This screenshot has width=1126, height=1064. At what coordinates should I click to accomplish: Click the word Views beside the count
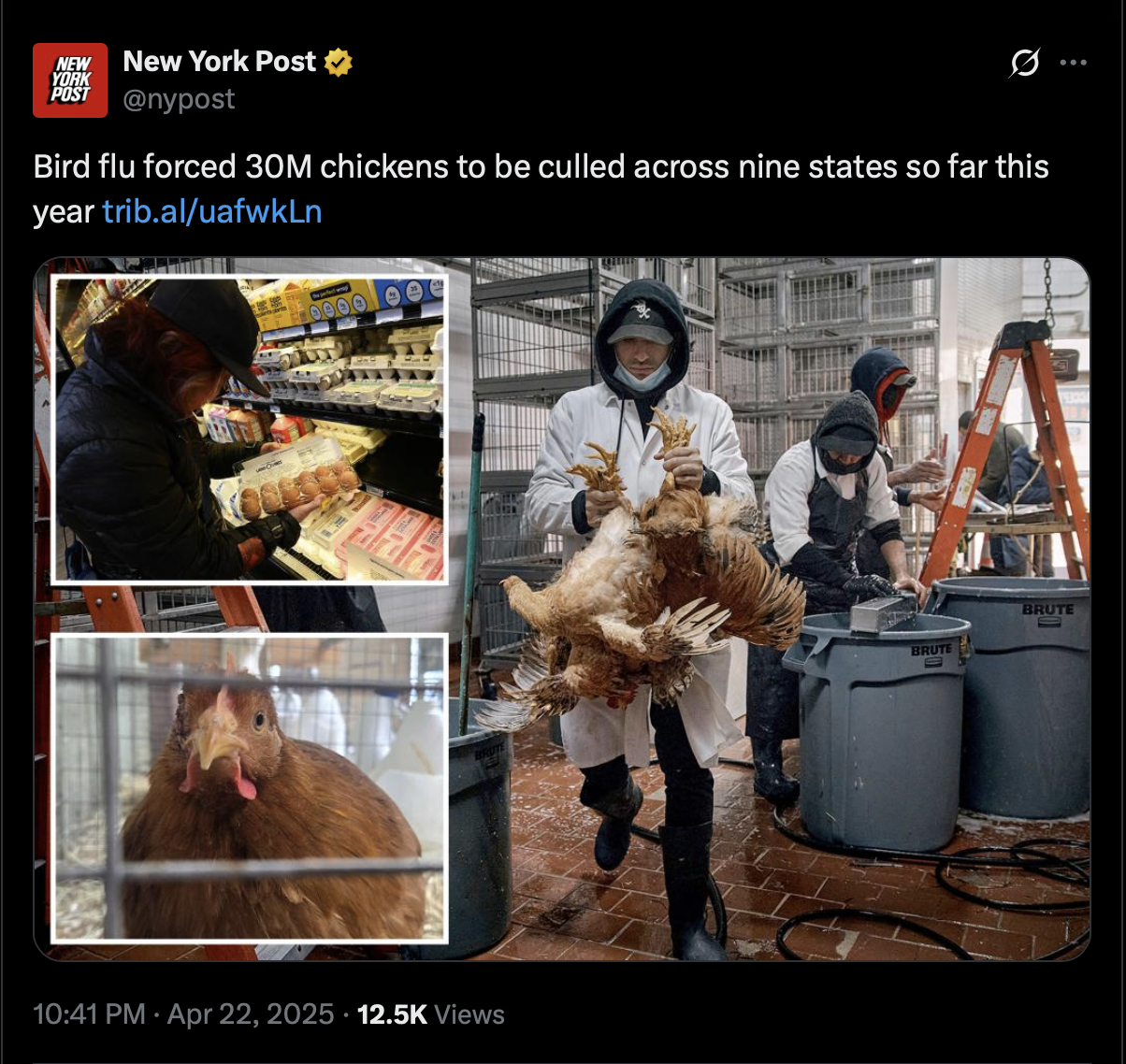469,1014
